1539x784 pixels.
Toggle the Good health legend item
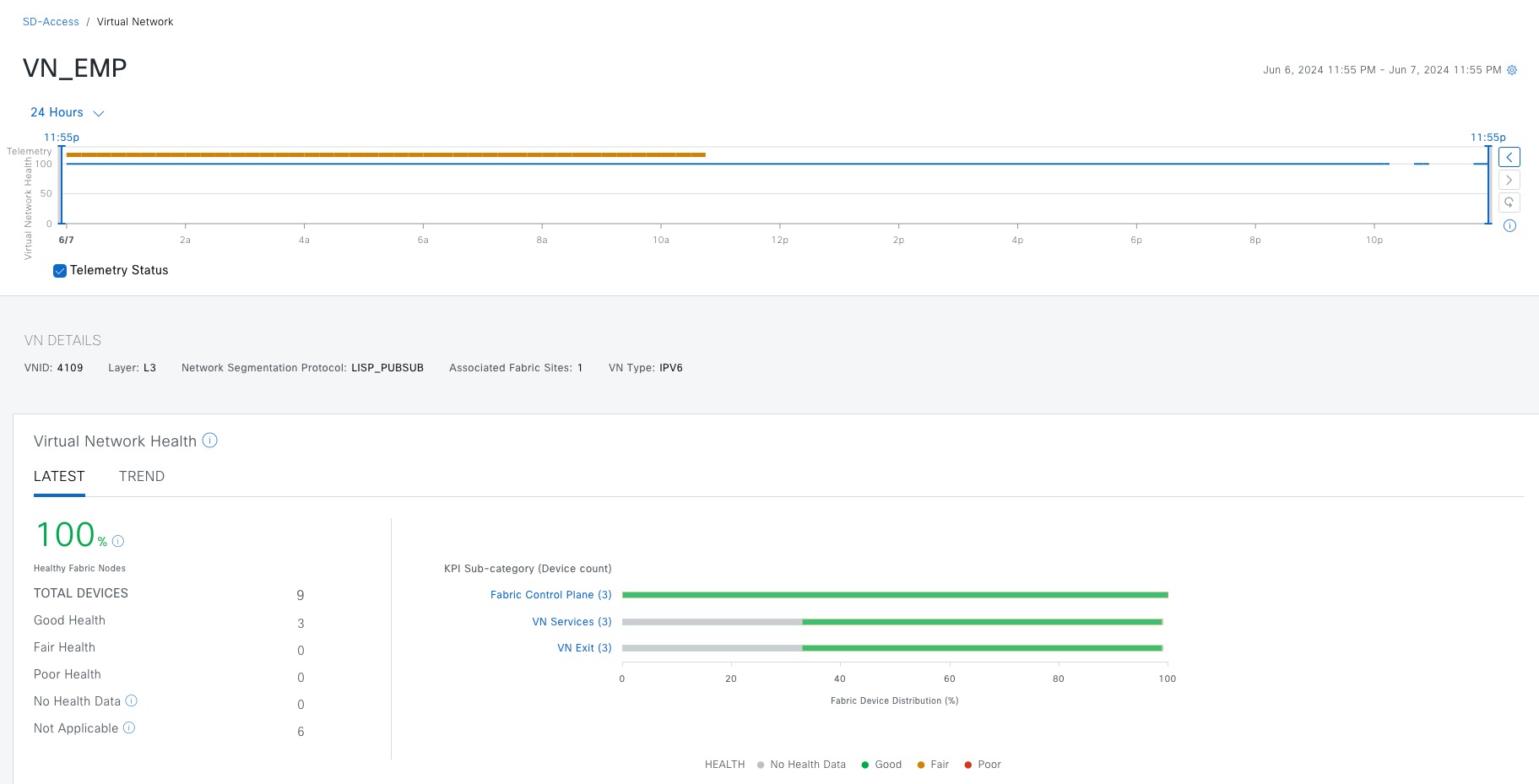coord(881,765)
